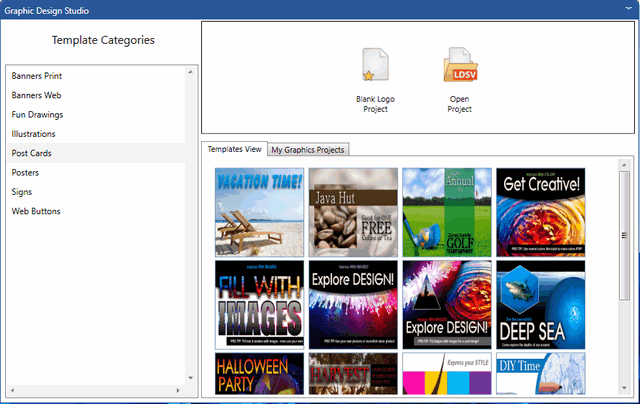Click the Open Project folder icon
Image resolution: width=640 pixels, height=404 pixels.
point(460,68)
